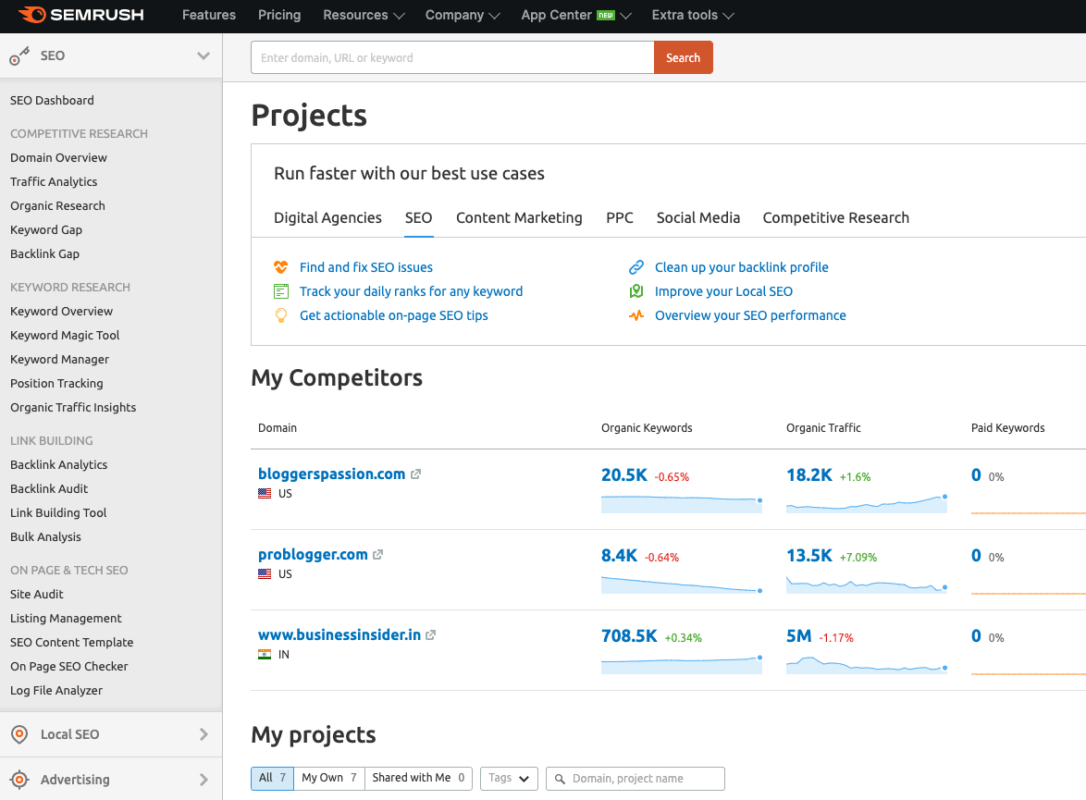Expand the Local SEO section arrow
This screenshot has width=1086, height=800.
tap(204, 734)
